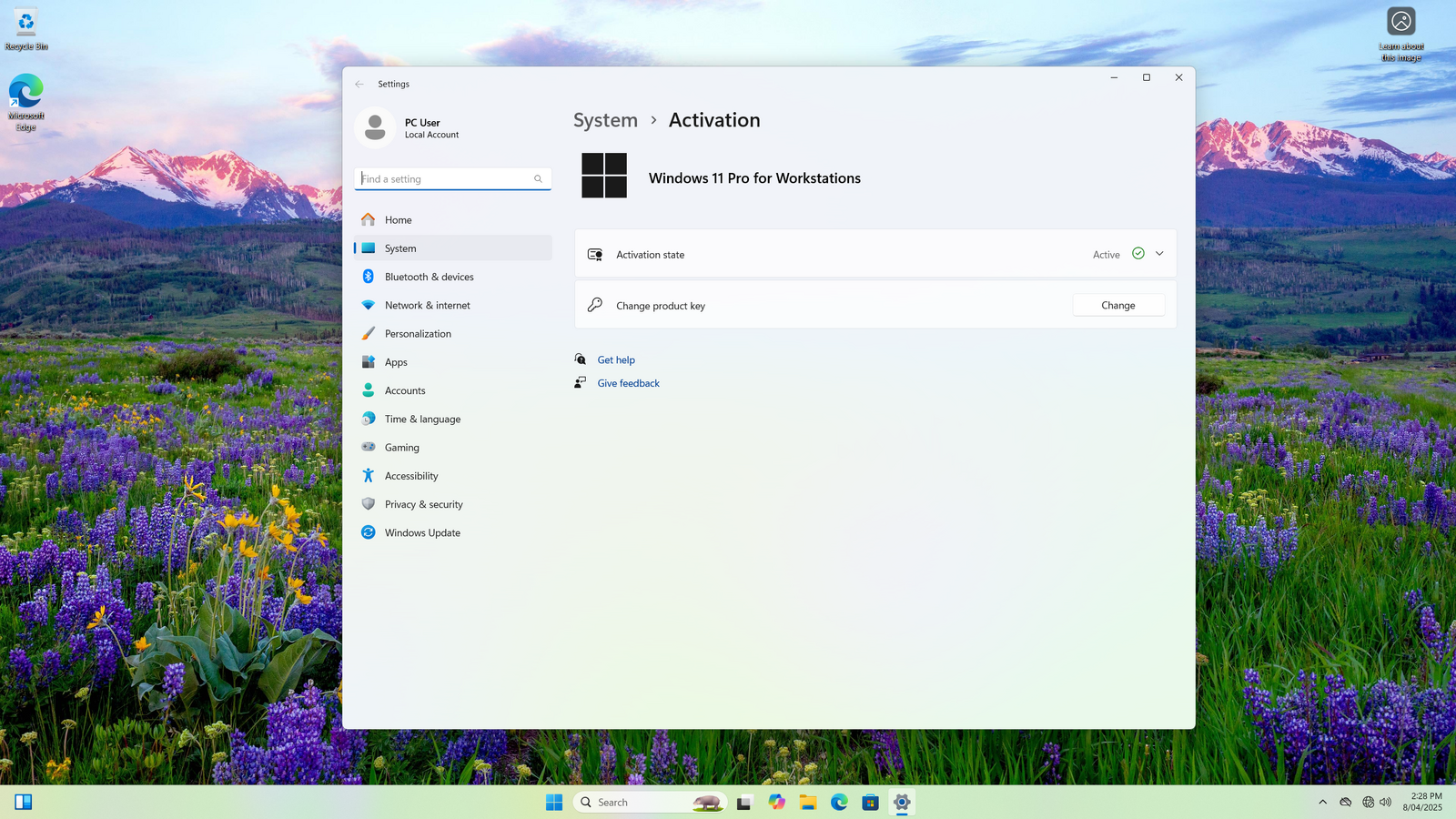The image size is (1456, 819).
Task: Open Task View from the taskbar
Action: (744, 802)
